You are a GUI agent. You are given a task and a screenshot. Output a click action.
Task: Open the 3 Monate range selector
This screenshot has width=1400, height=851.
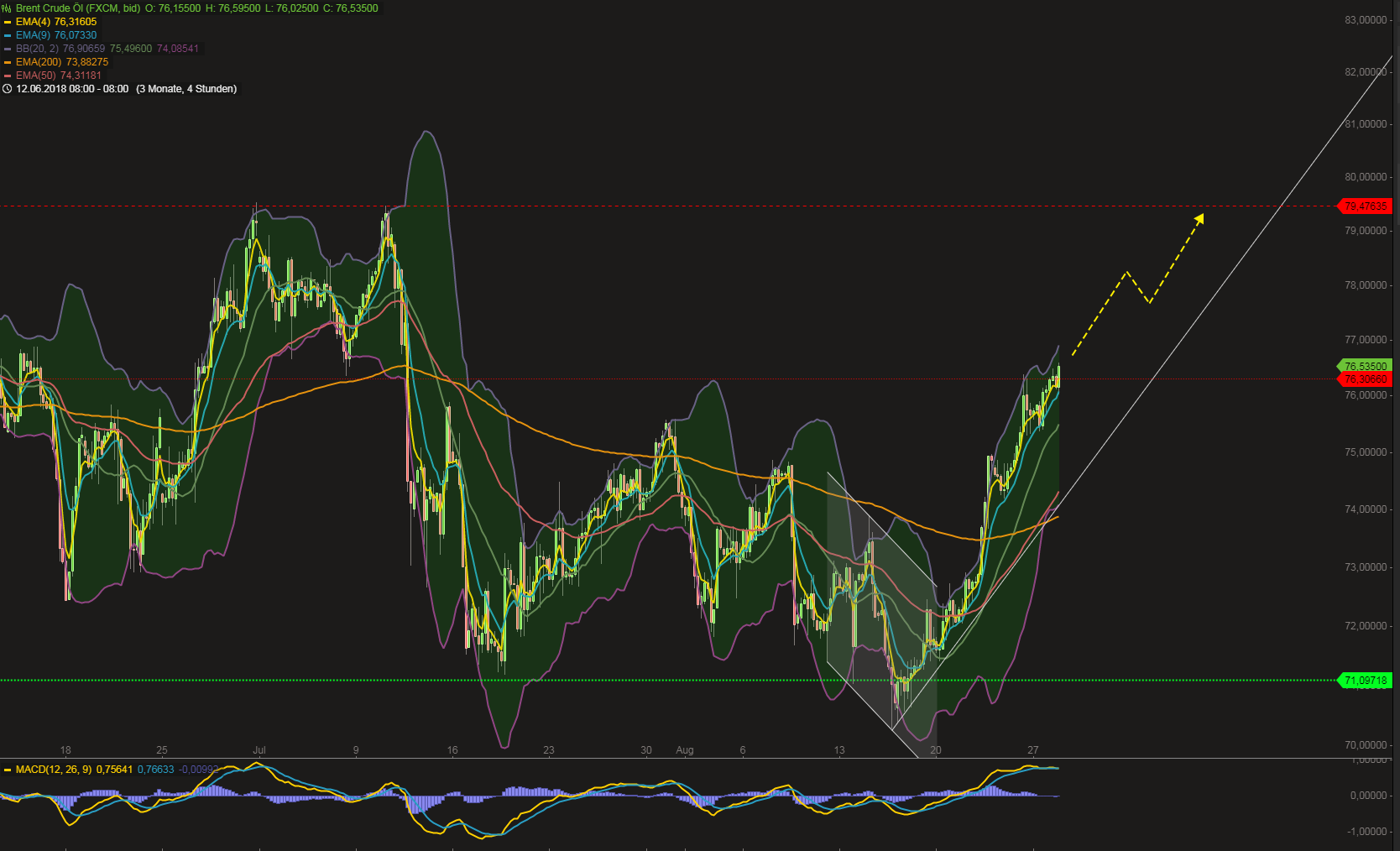click(158, 88)
